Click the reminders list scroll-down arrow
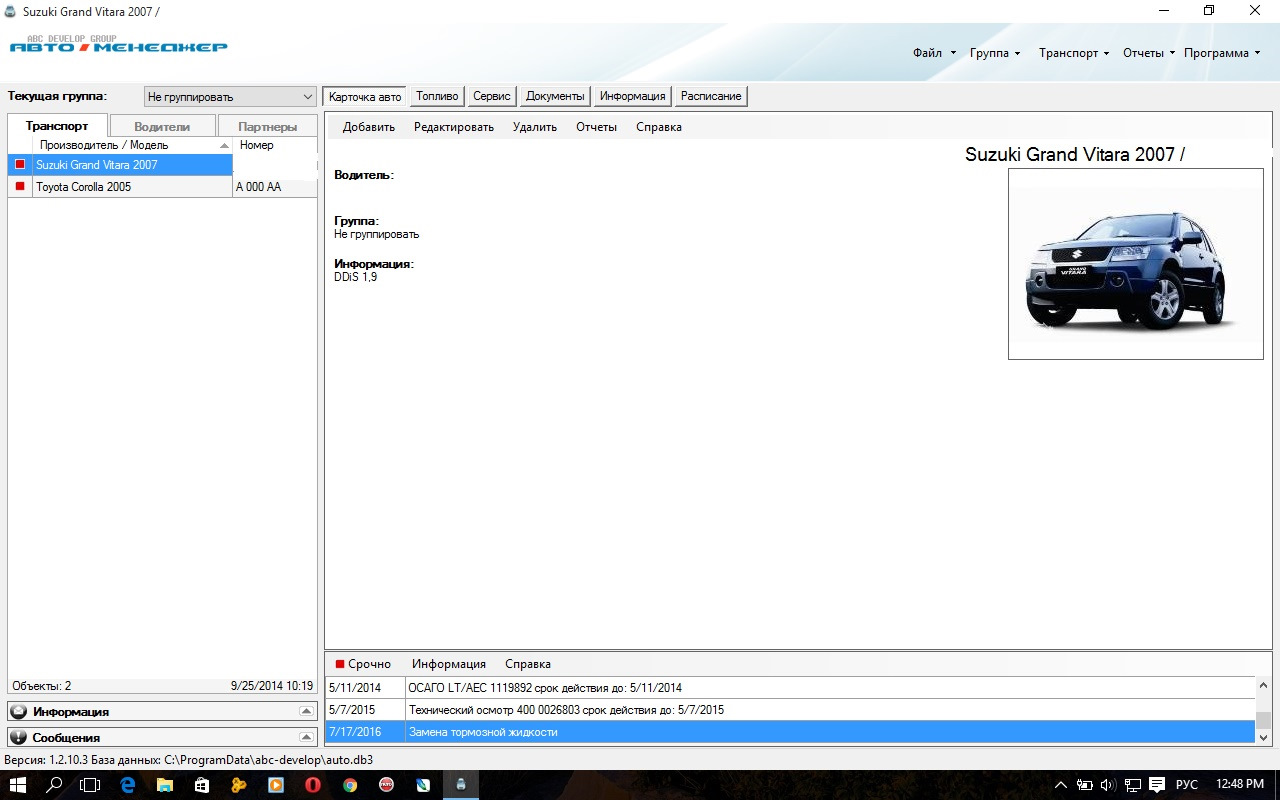This screenshot has height=800, width=1280. [1263, 737]
